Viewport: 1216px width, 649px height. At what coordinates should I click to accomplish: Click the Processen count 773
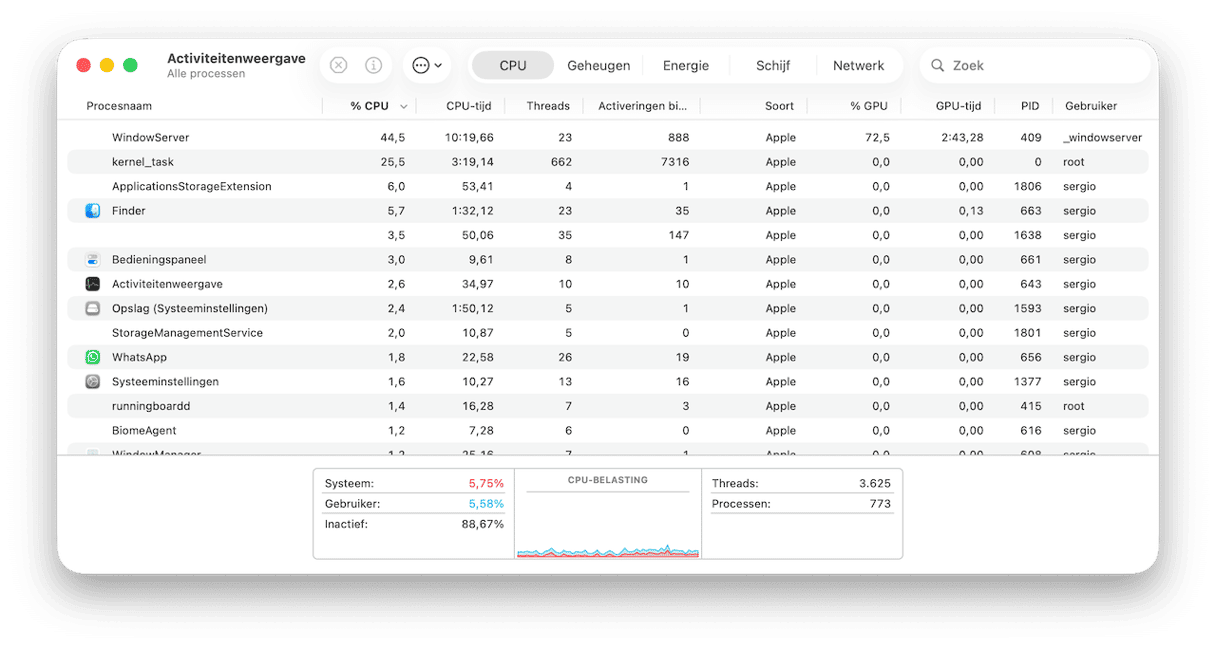880,504
